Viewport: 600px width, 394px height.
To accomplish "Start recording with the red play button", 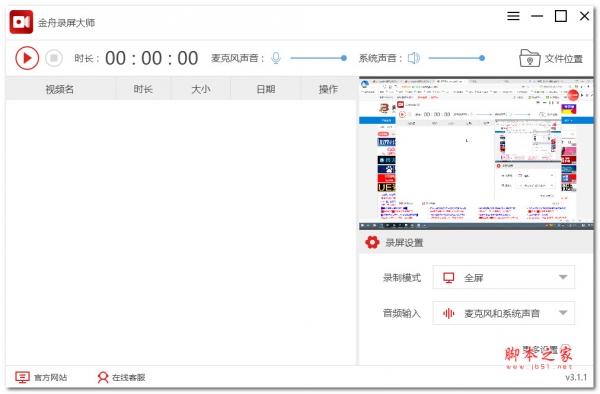I will pyautogui.click(x=27, y=58).
